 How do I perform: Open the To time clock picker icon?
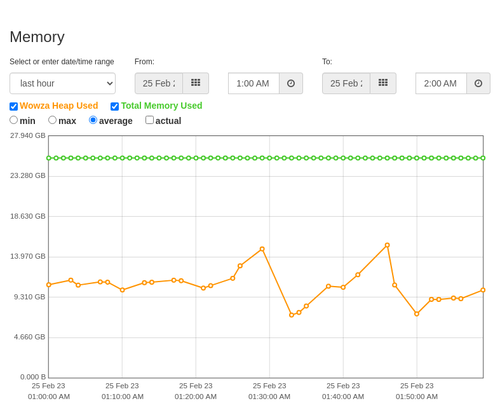[x=478, y=83]
